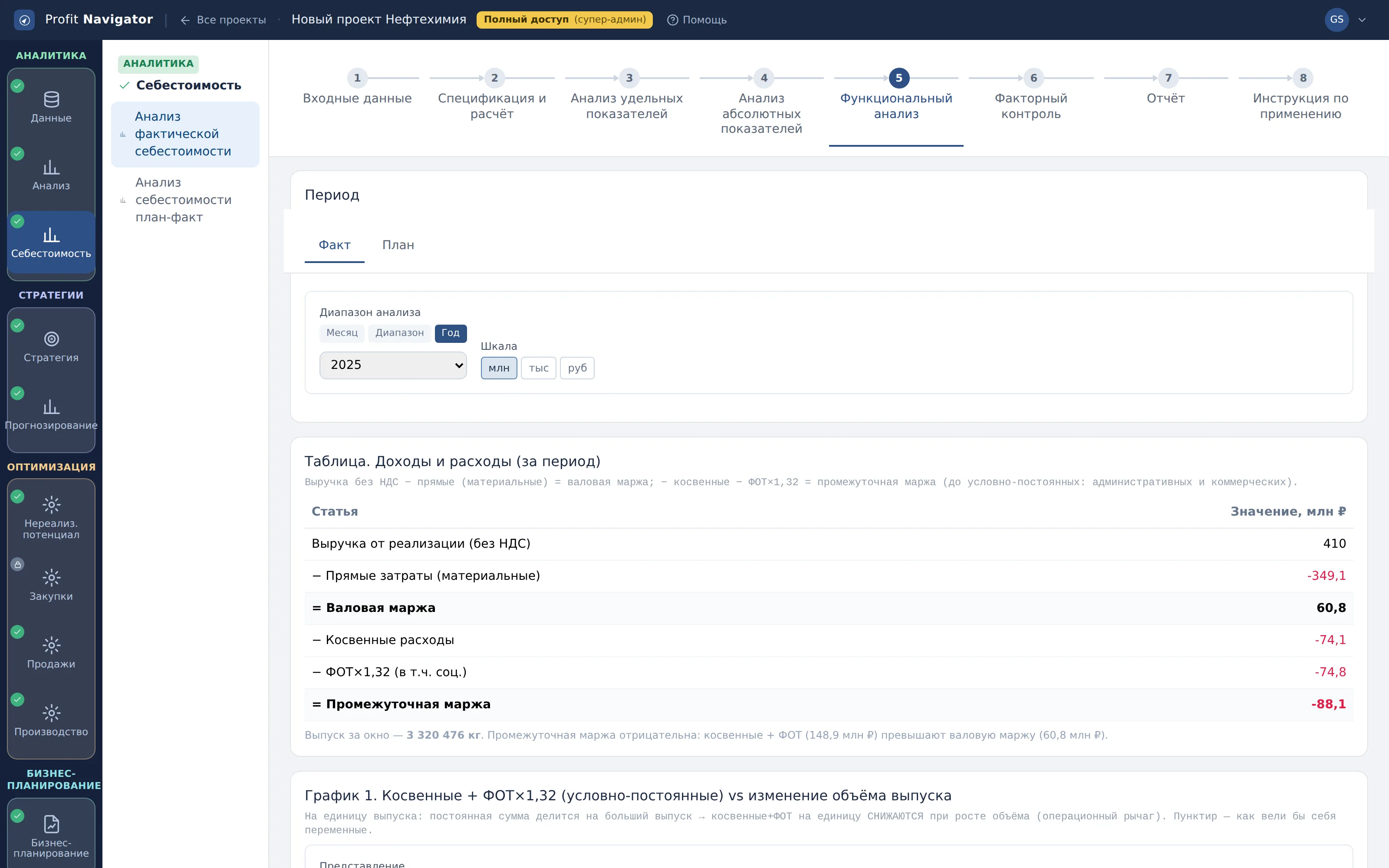This screenshot has width=1389, height=868.
Task: Open Нереализ. потенциал sidebar section
Action: [x=51, y=516]
